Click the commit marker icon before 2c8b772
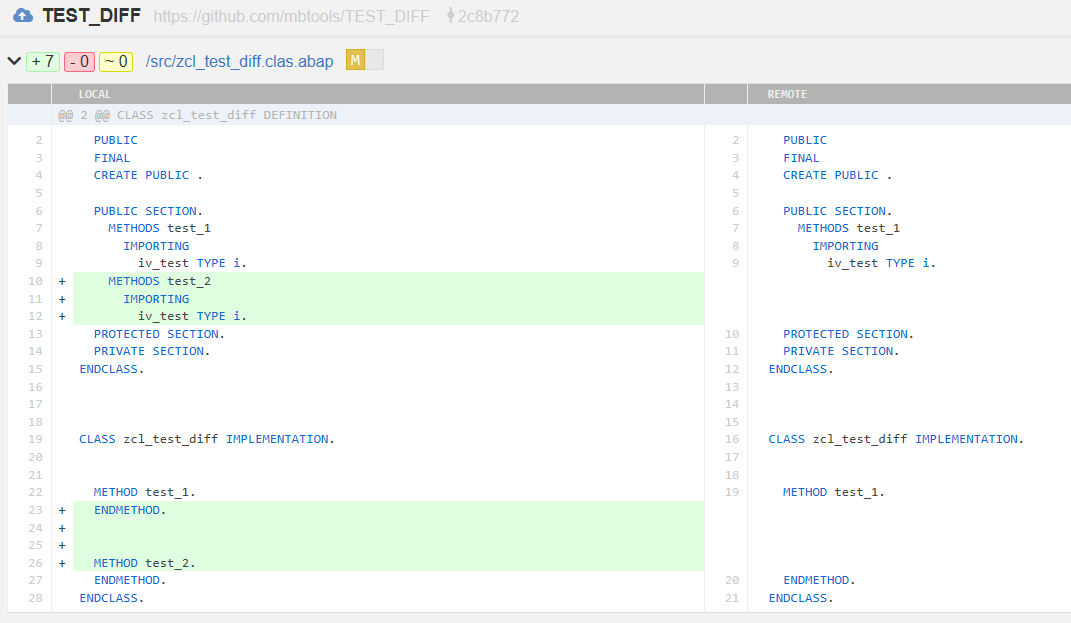The width and height of the screenshot is (1071, 623). pos(450,16)
